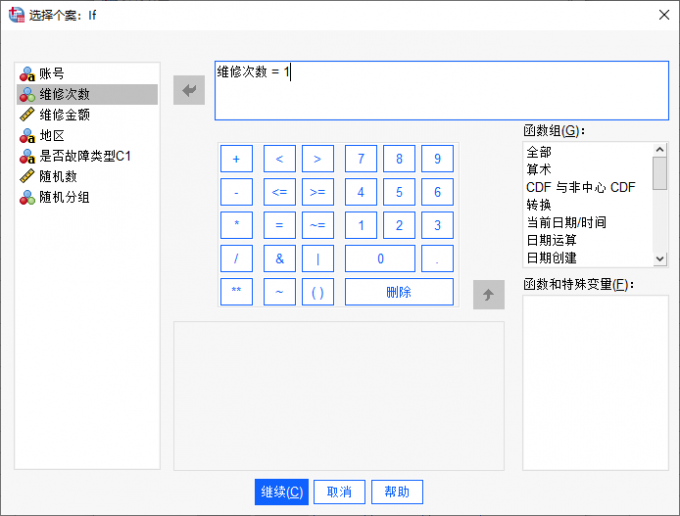Viewport: 680px width, 516px height.
Task: Click the not equal (~=) button
Action: 318,225
